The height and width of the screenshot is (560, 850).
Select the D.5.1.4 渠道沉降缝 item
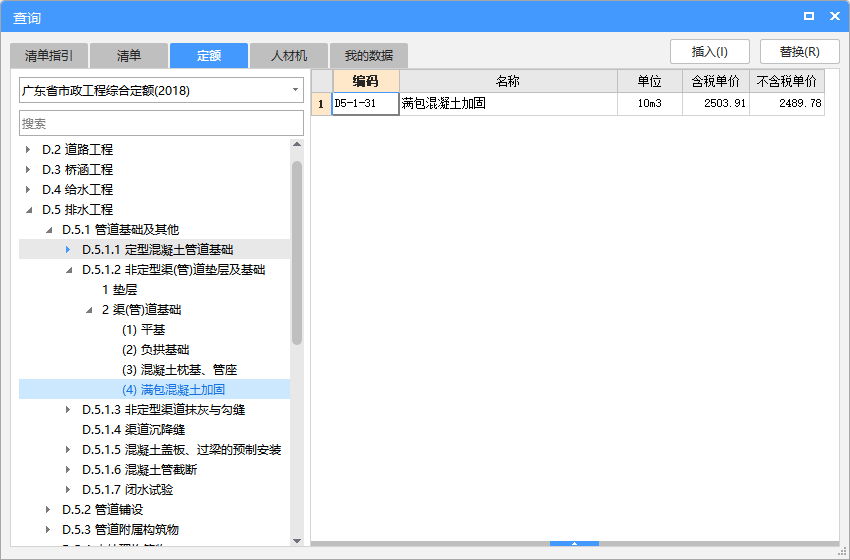click(x=134, y=429)
